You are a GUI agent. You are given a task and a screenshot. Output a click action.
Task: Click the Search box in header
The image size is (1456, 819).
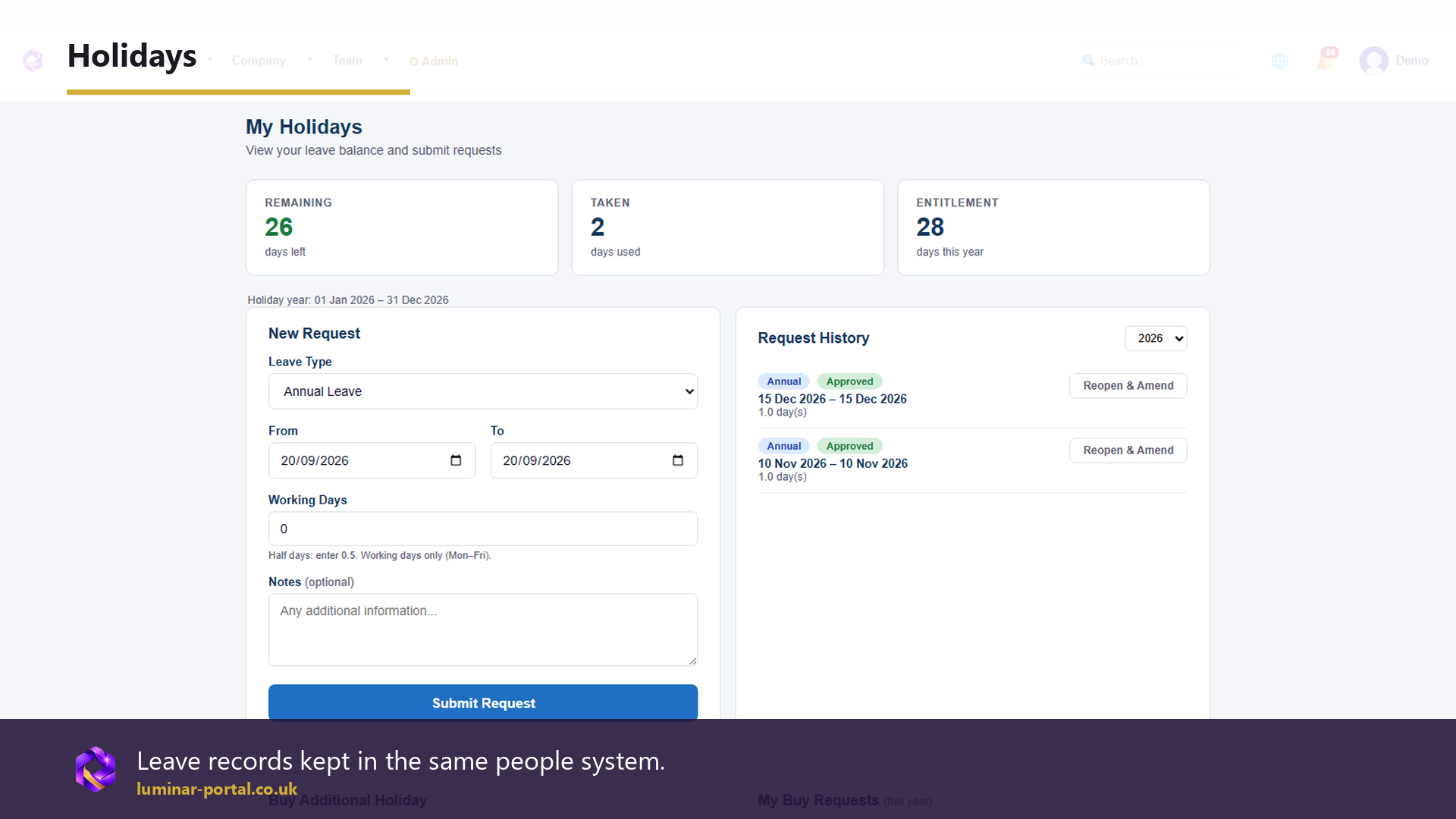point(1159,61)
